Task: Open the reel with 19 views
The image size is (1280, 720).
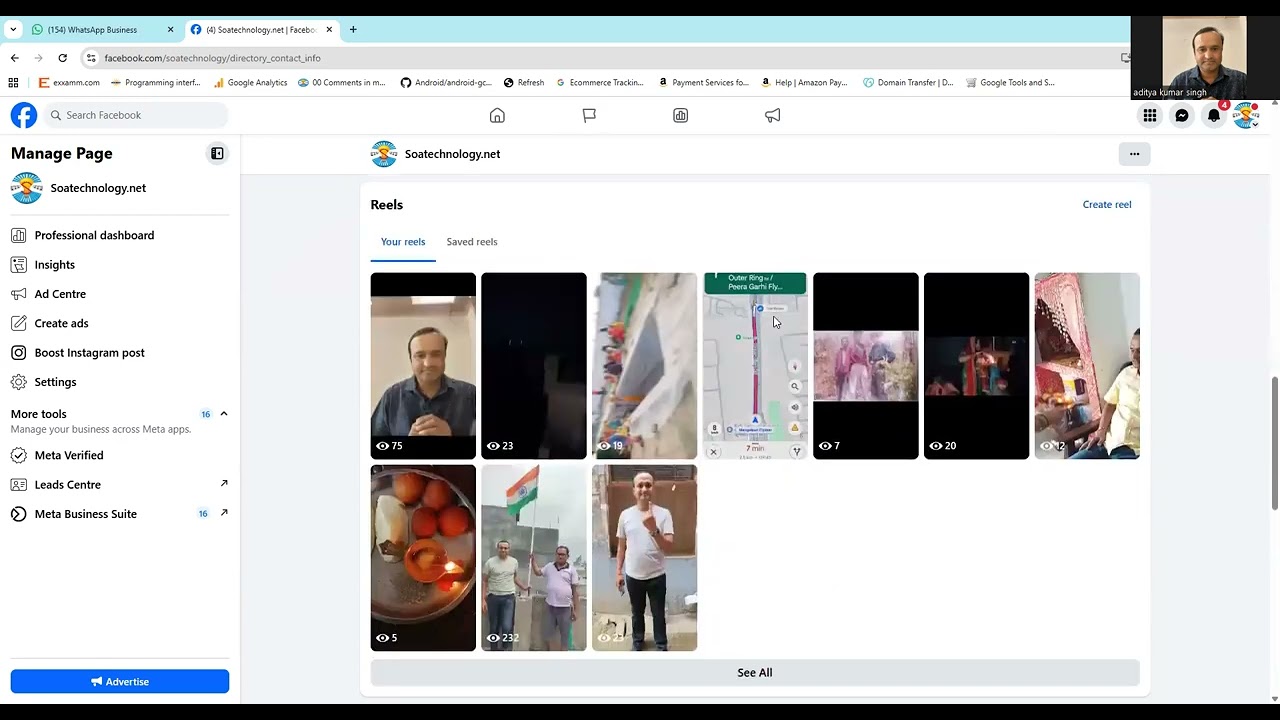Action: coord(645,366)
